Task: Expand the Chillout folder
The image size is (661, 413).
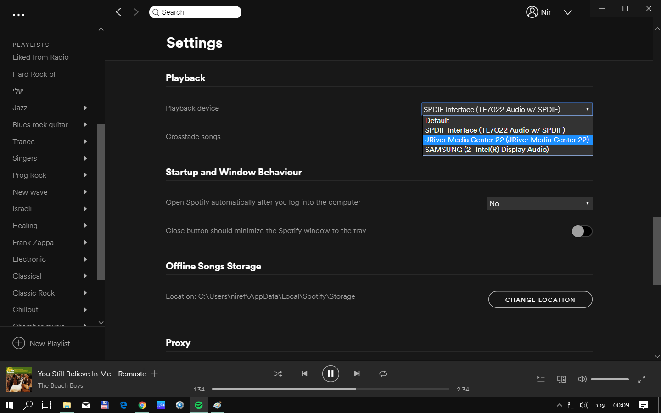Action: click(85, 310)
